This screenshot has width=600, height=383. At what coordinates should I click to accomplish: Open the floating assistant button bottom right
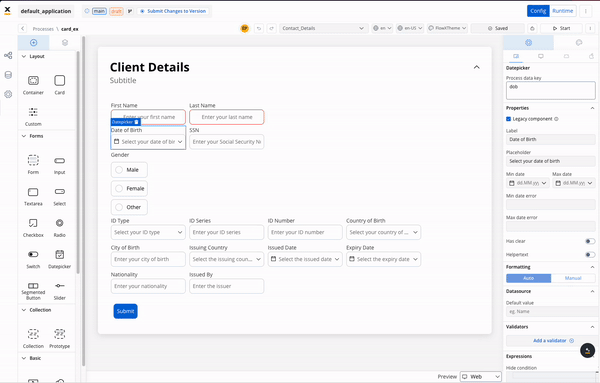[587, 350]
